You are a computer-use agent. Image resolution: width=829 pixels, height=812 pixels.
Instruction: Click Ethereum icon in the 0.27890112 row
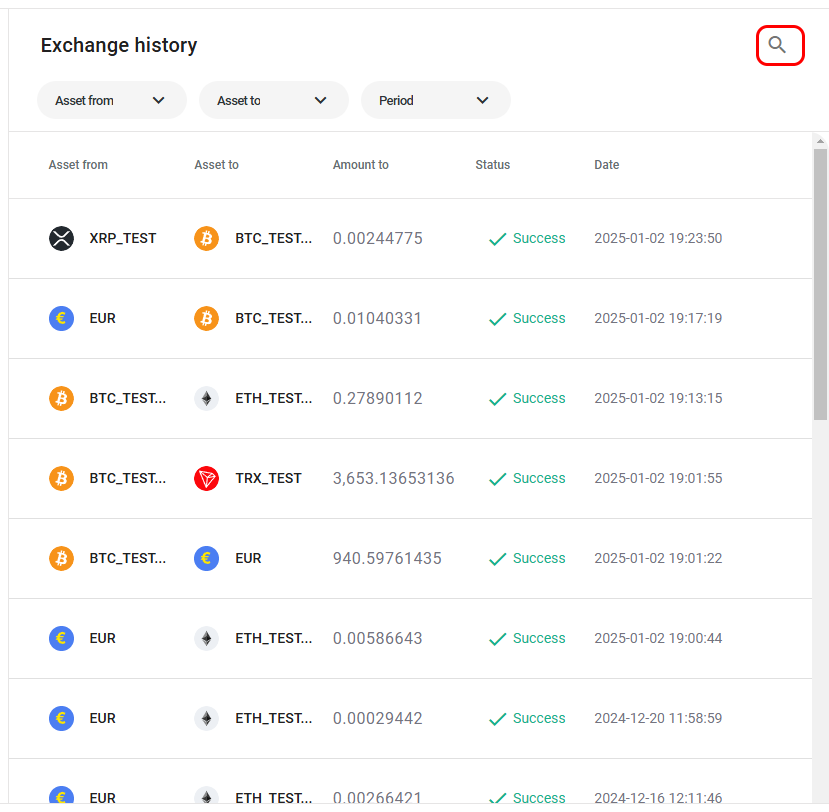click(x=206, y=399)
